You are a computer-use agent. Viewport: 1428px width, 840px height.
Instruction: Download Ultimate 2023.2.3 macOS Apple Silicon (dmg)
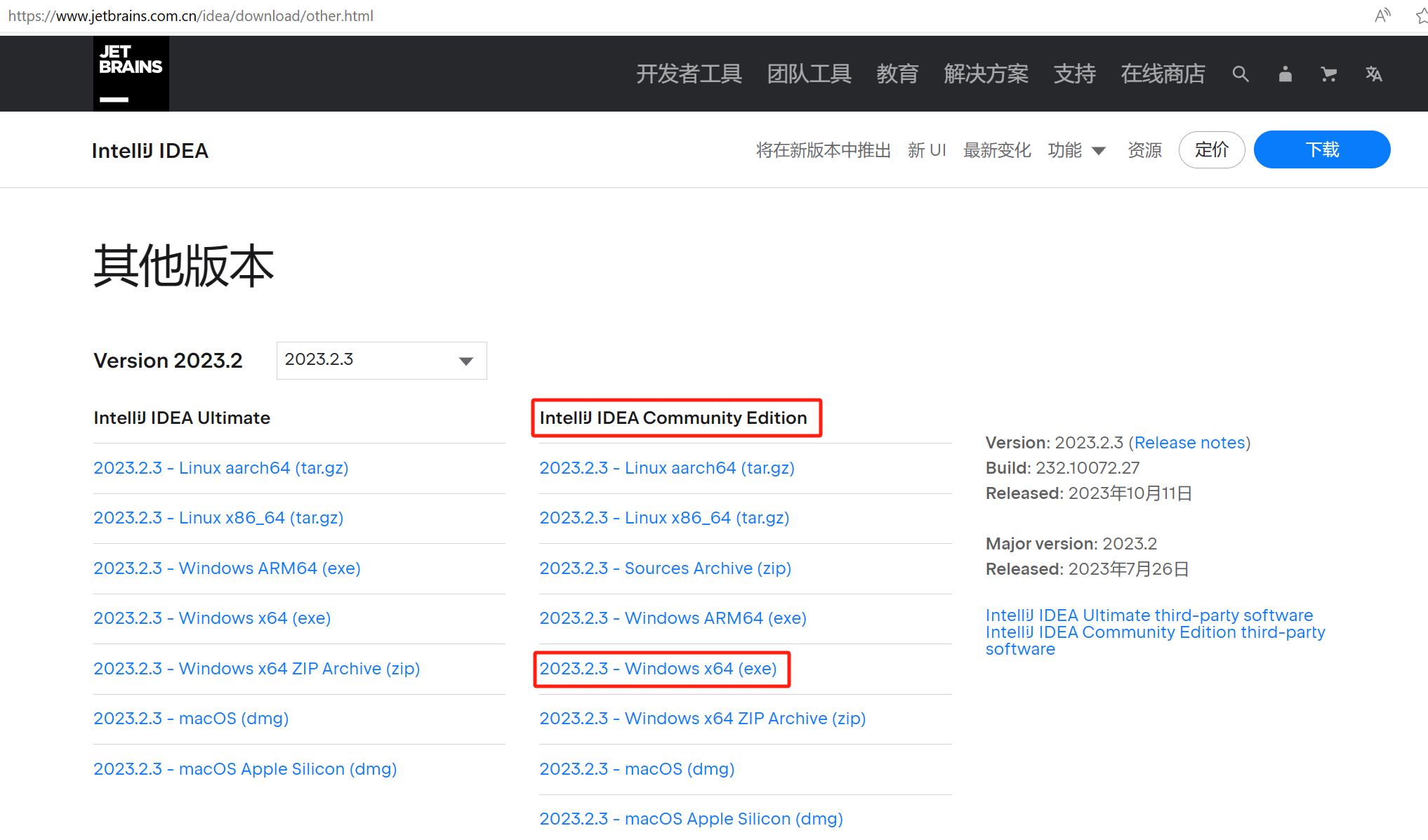click(245, 769)
